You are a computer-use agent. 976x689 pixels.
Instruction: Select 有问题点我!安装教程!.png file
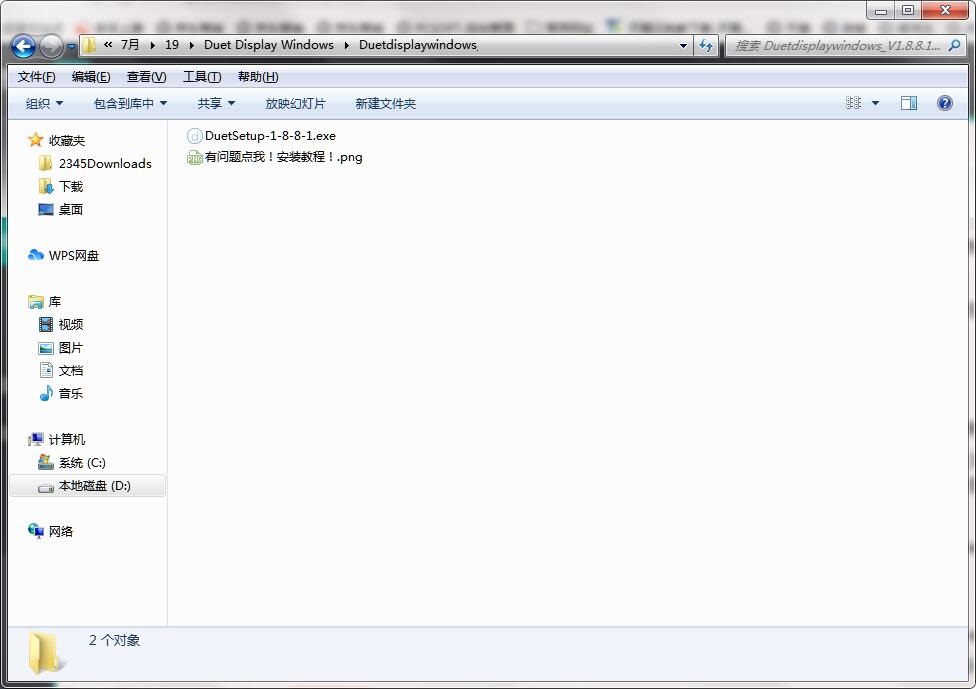pyautogui.click(x=284, y=157)
